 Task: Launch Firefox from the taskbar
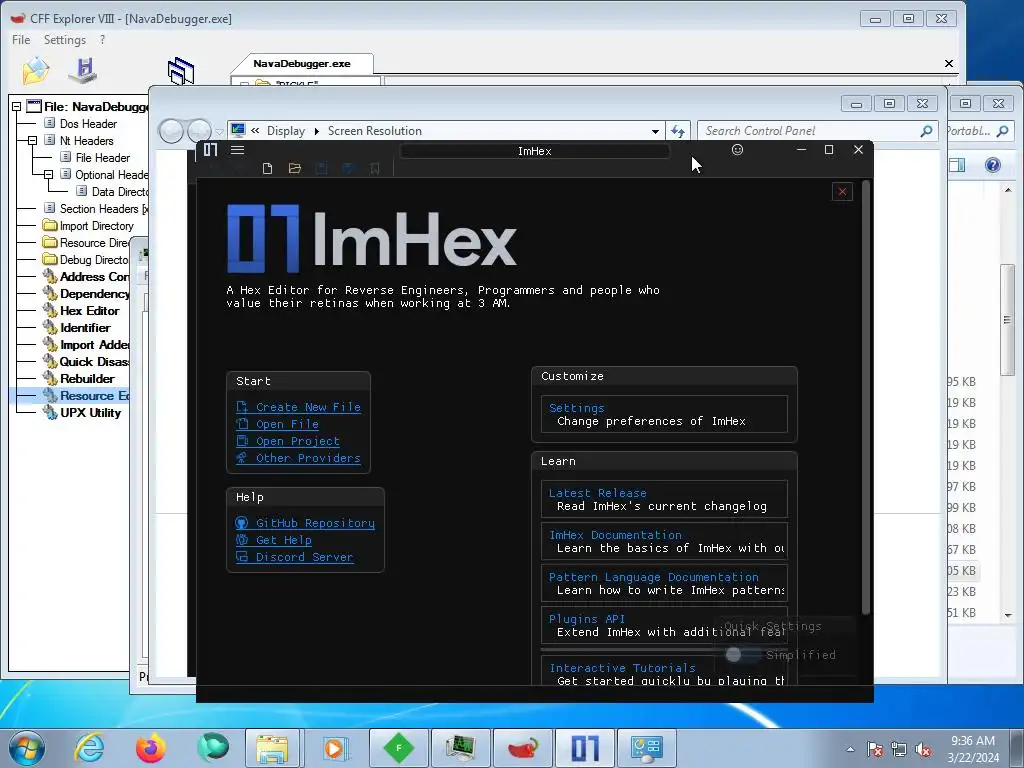click(150, 748)
